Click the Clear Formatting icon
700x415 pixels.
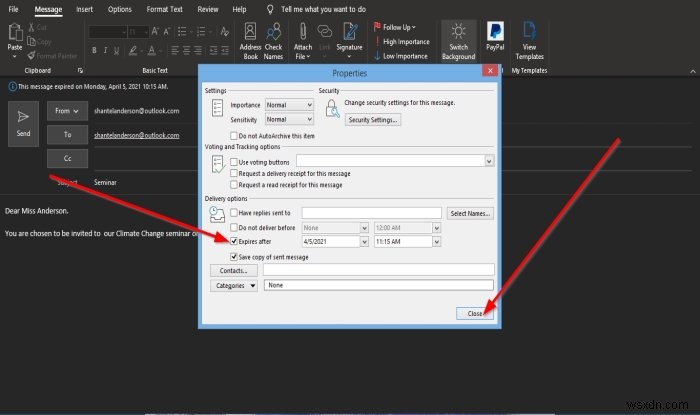click(225, 31)
